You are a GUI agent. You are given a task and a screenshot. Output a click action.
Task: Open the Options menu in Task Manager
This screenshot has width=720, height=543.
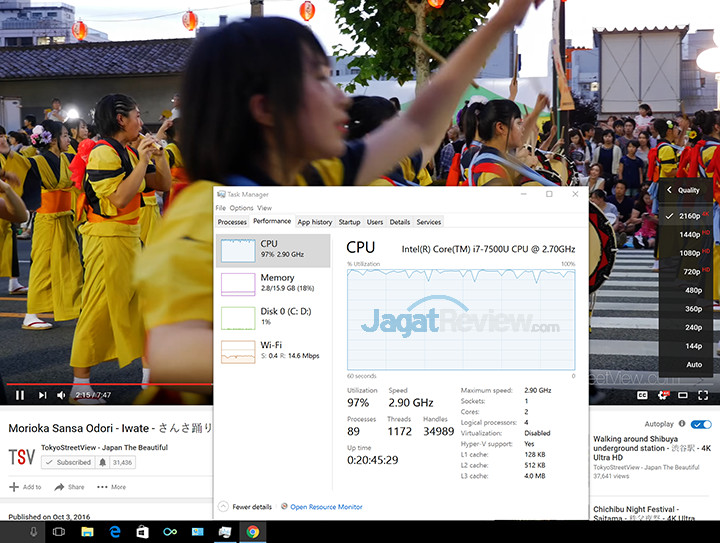pos(241,208)
